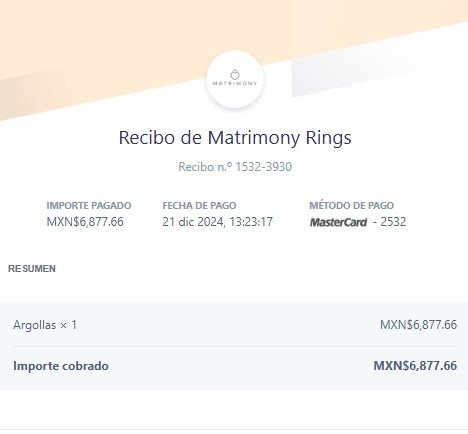This screenshot has width=468, height=434.
Task: Click the summary panel light blue background
Action: pos(234,346)
